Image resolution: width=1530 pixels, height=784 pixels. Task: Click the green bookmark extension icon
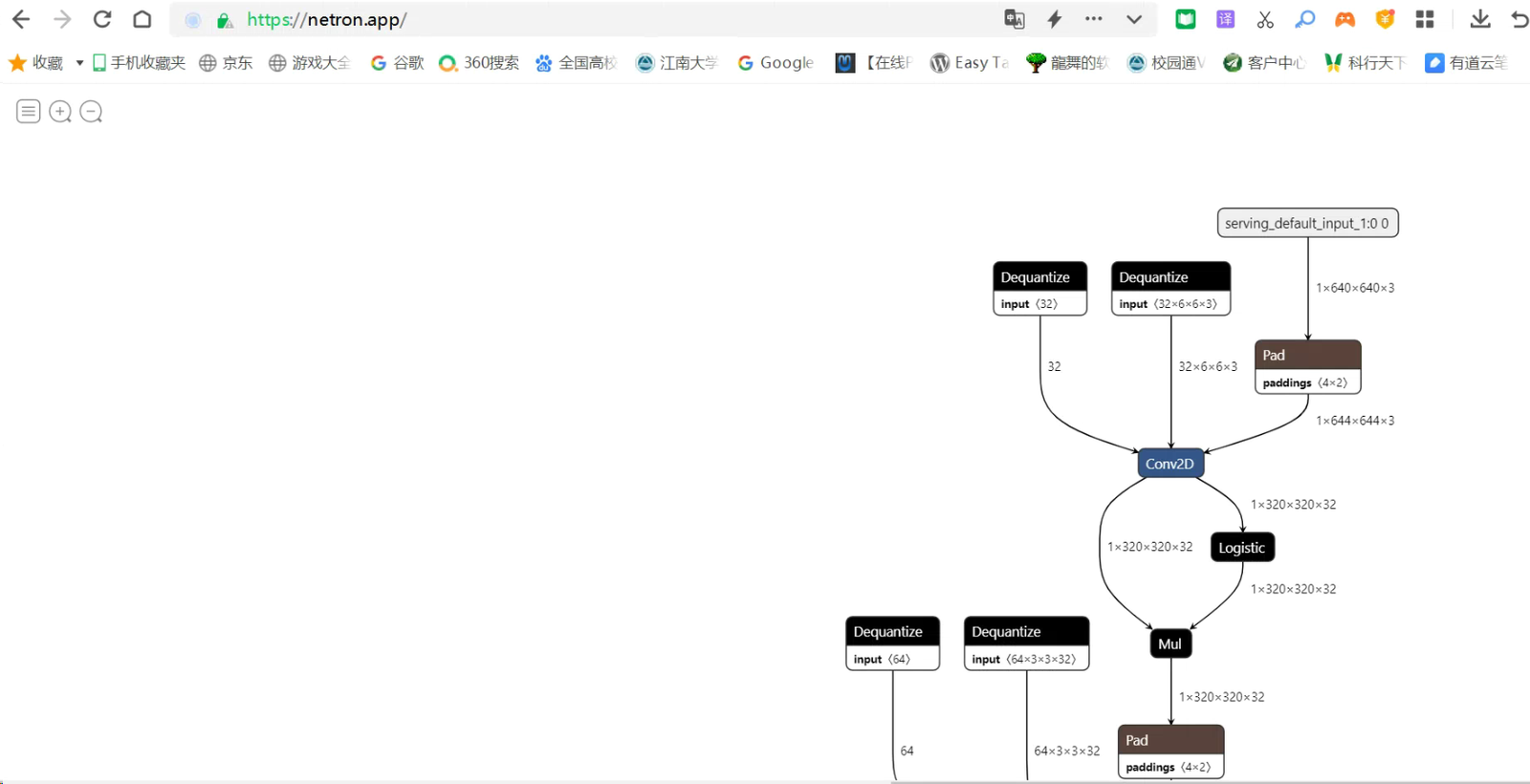pyautogui.click(x=1186, y=19)
